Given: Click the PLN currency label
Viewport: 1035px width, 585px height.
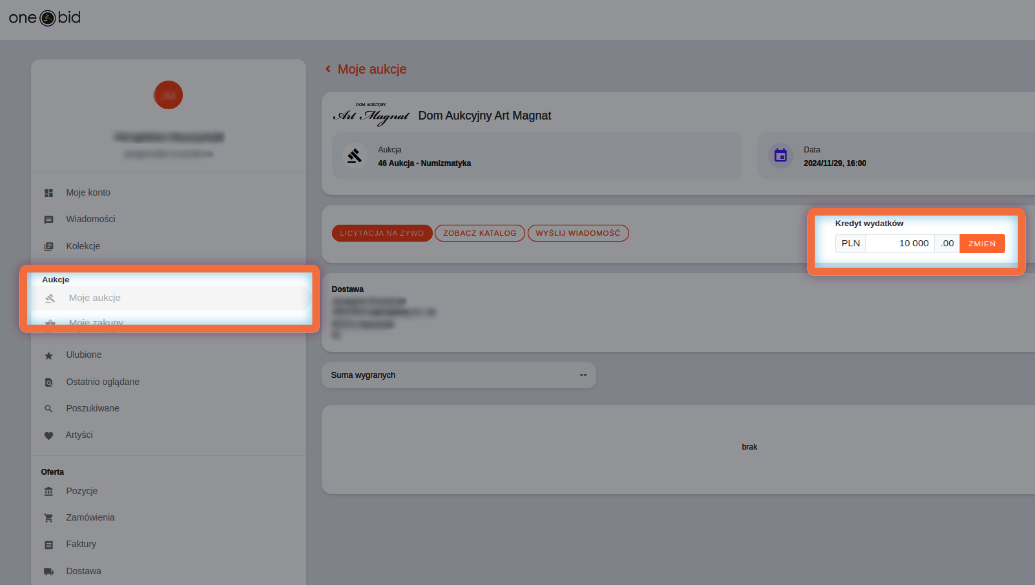Looking at the screenshot, I should coord(851,244).
